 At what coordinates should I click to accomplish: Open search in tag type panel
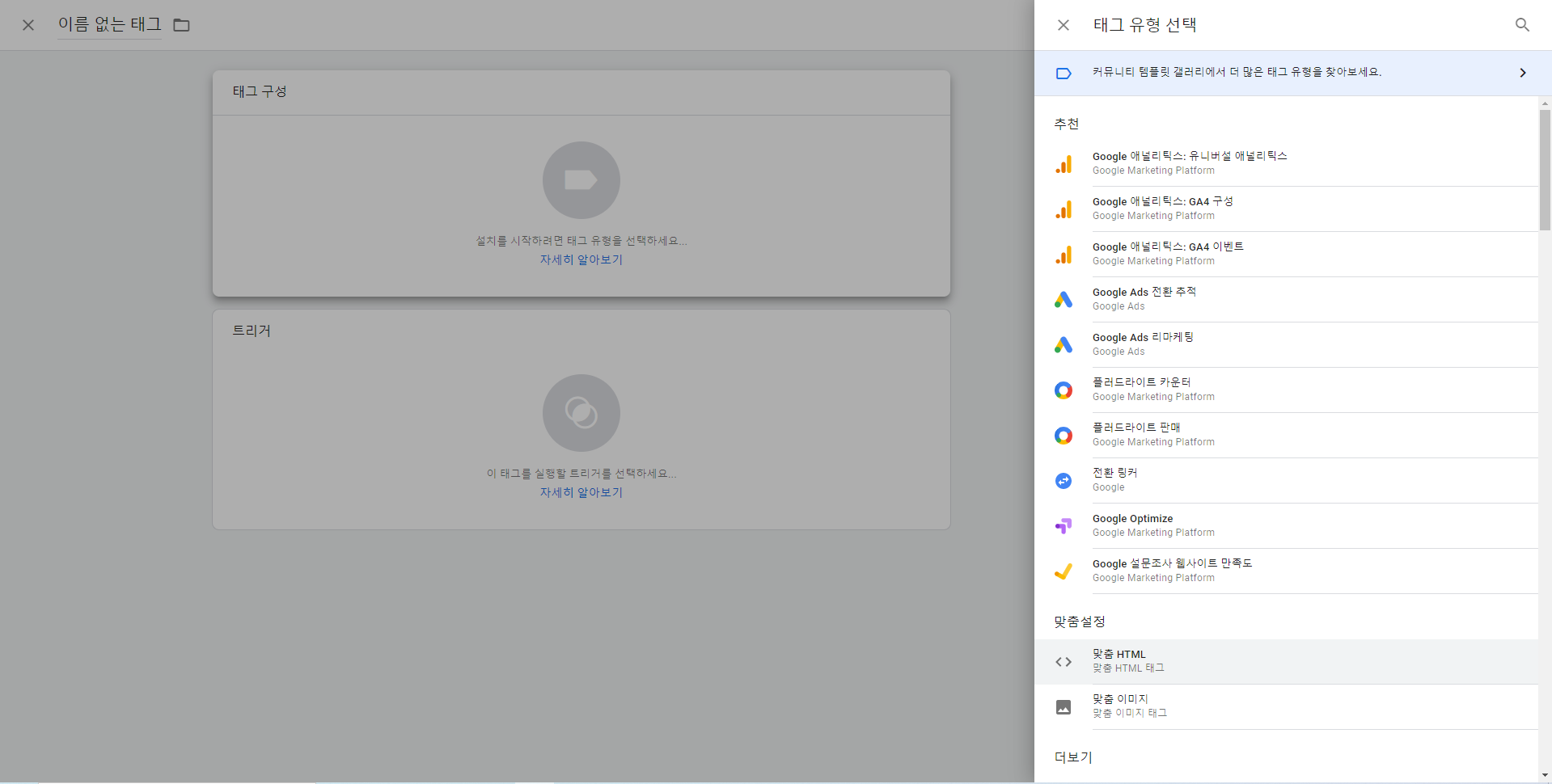pos(1522,25)
